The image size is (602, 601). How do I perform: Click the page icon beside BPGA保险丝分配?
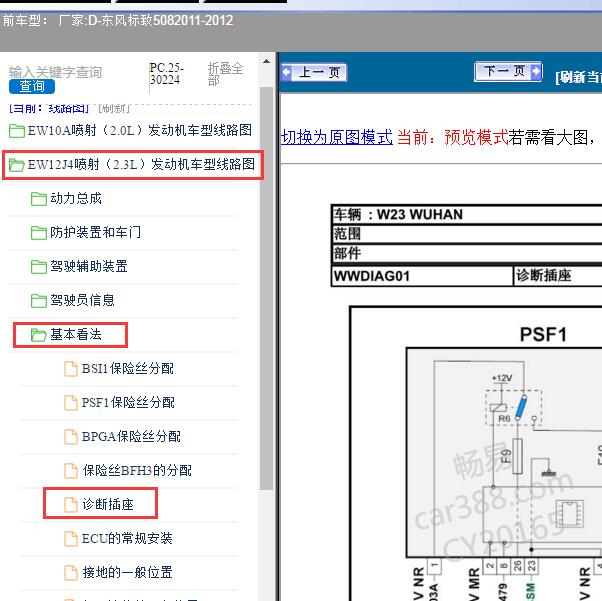[x=71, y=437]
